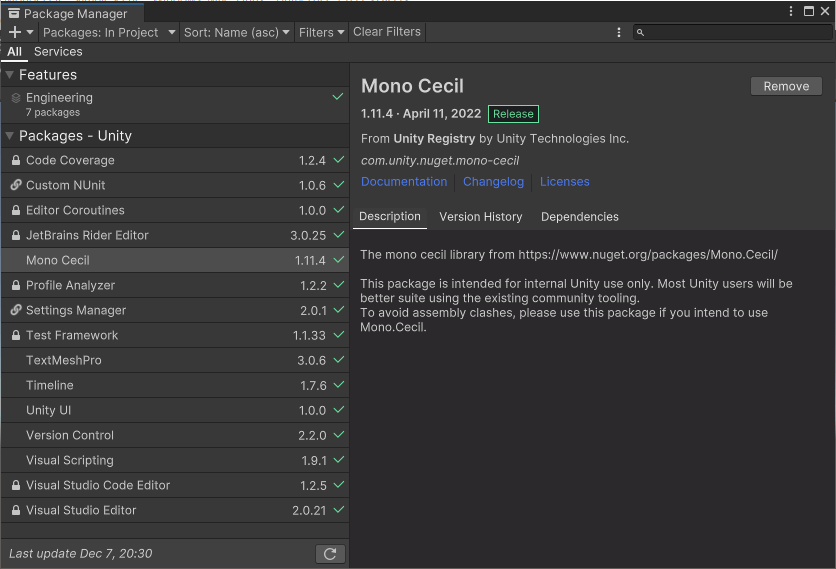Click the Last update Dec 7, 20:30 text
Screen dimensions: 836x569
click(81, 554)
